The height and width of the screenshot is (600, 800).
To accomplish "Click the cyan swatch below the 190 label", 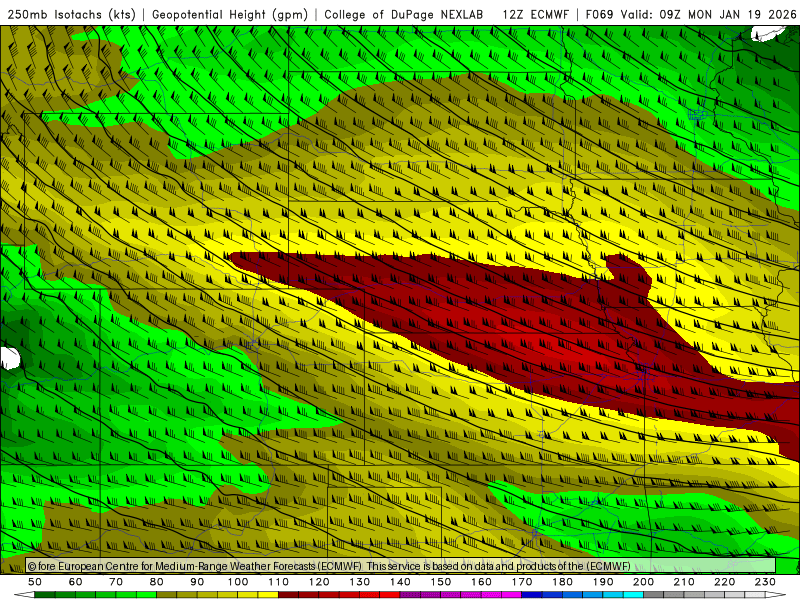I will point(613,595).
